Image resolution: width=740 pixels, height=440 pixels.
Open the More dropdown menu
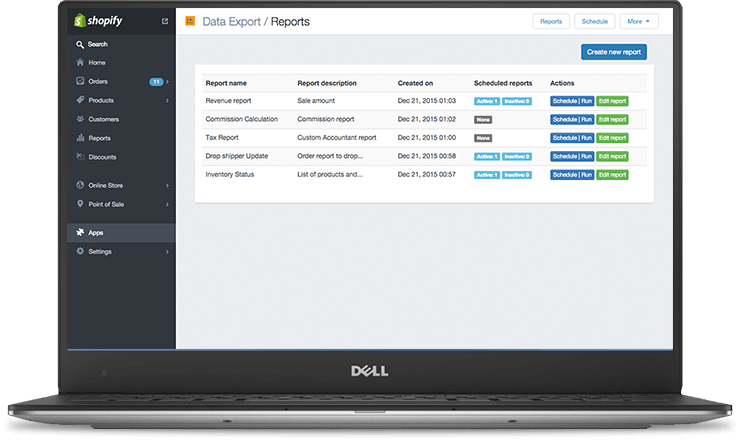tap(638, 21)
